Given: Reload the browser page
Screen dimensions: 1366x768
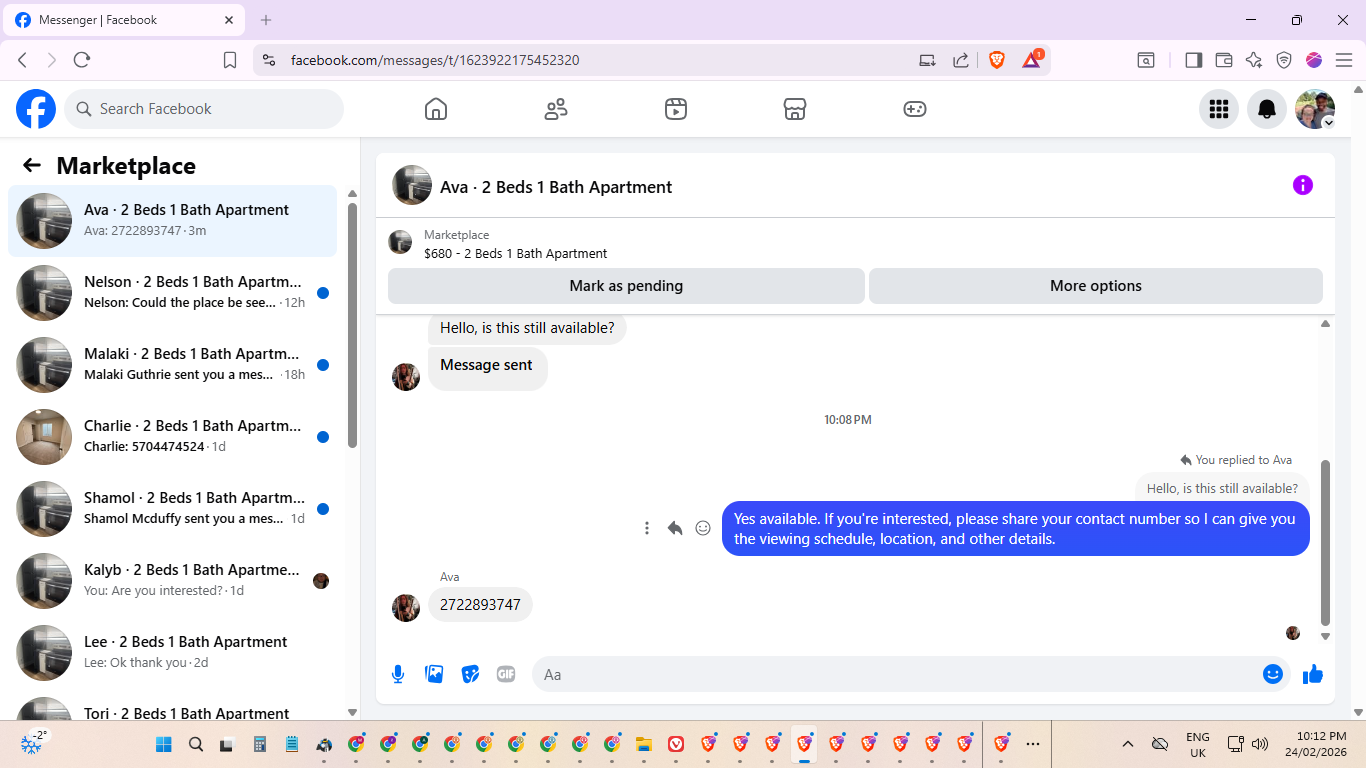Looking at the screenshot, I should point(82,60).
